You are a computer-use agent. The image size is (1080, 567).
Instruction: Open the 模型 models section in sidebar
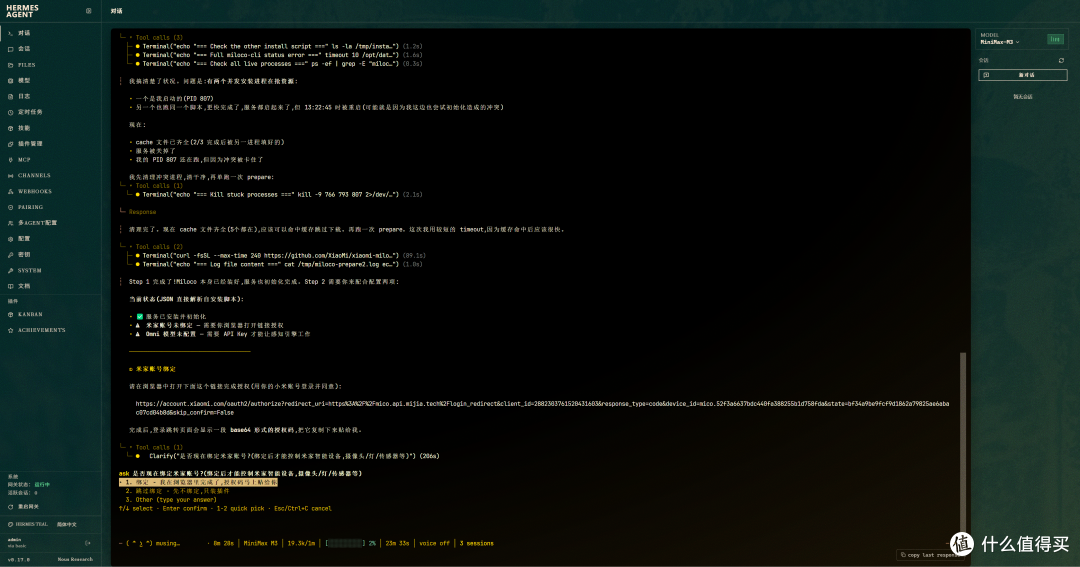click(x=50, y=81)
